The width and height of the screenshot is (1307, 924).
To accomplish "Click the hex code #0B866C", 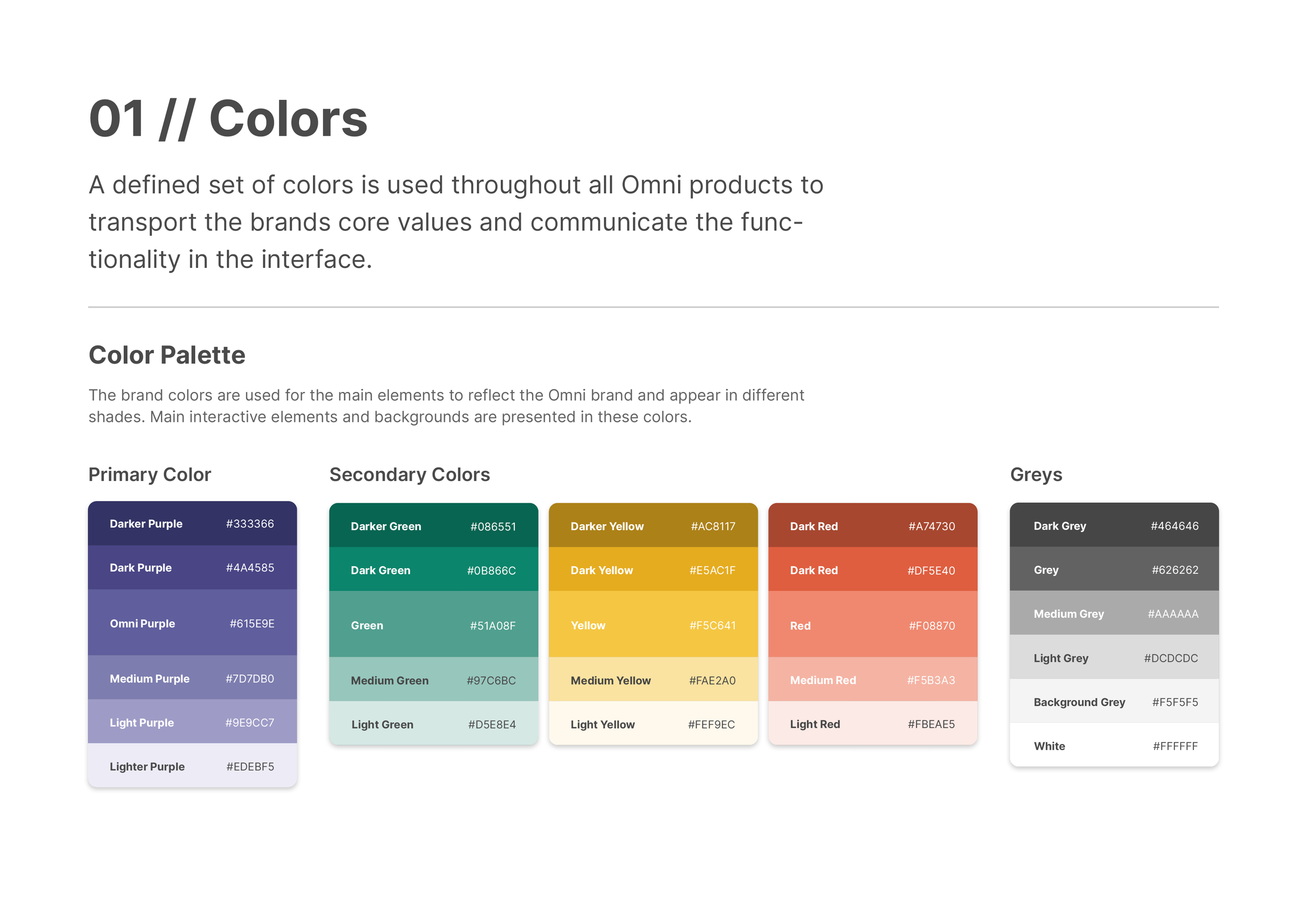I will tap(491, 570).
